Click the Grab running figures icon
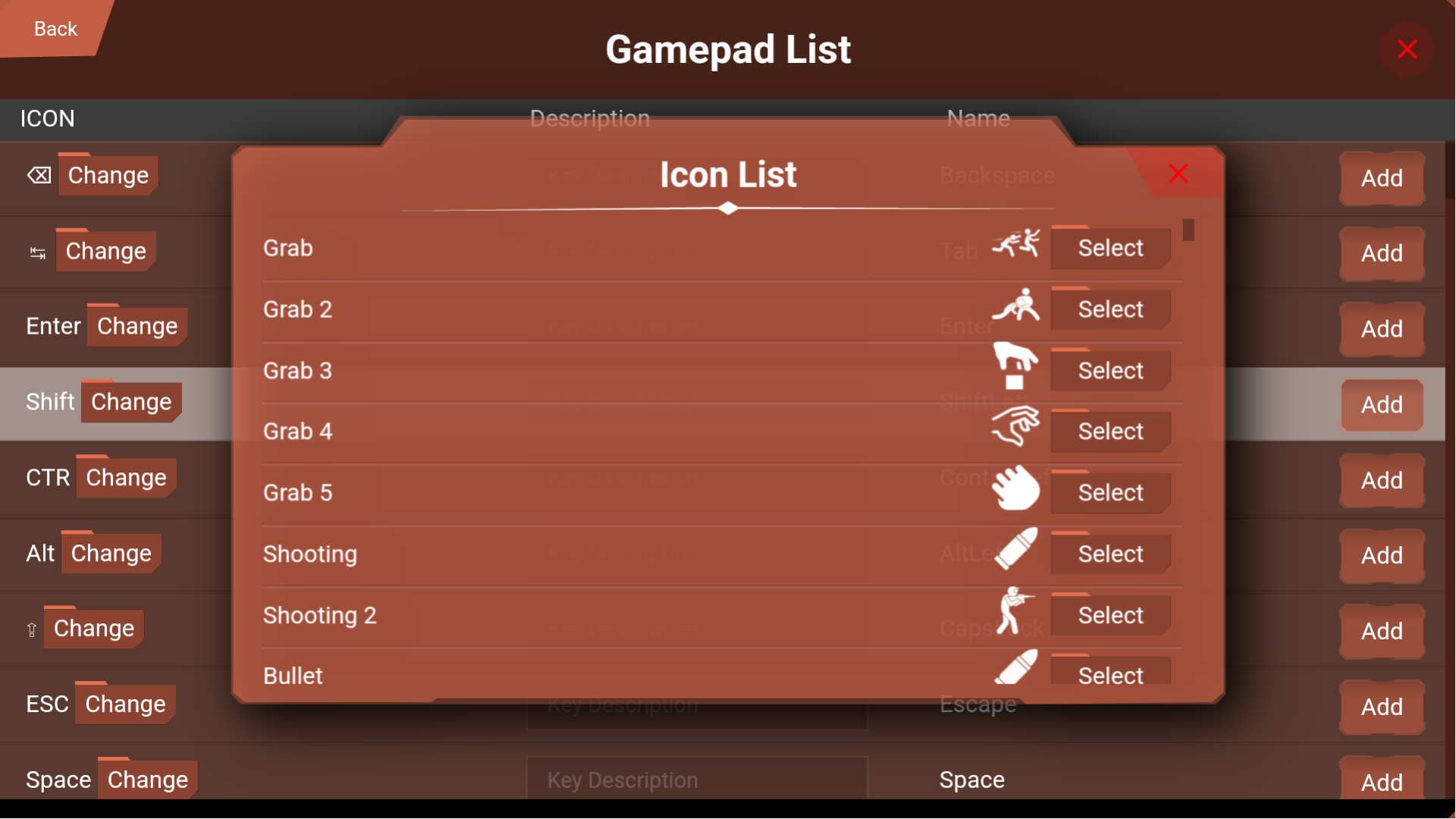Screen dimensions: 1456x819 (1015, 244)
